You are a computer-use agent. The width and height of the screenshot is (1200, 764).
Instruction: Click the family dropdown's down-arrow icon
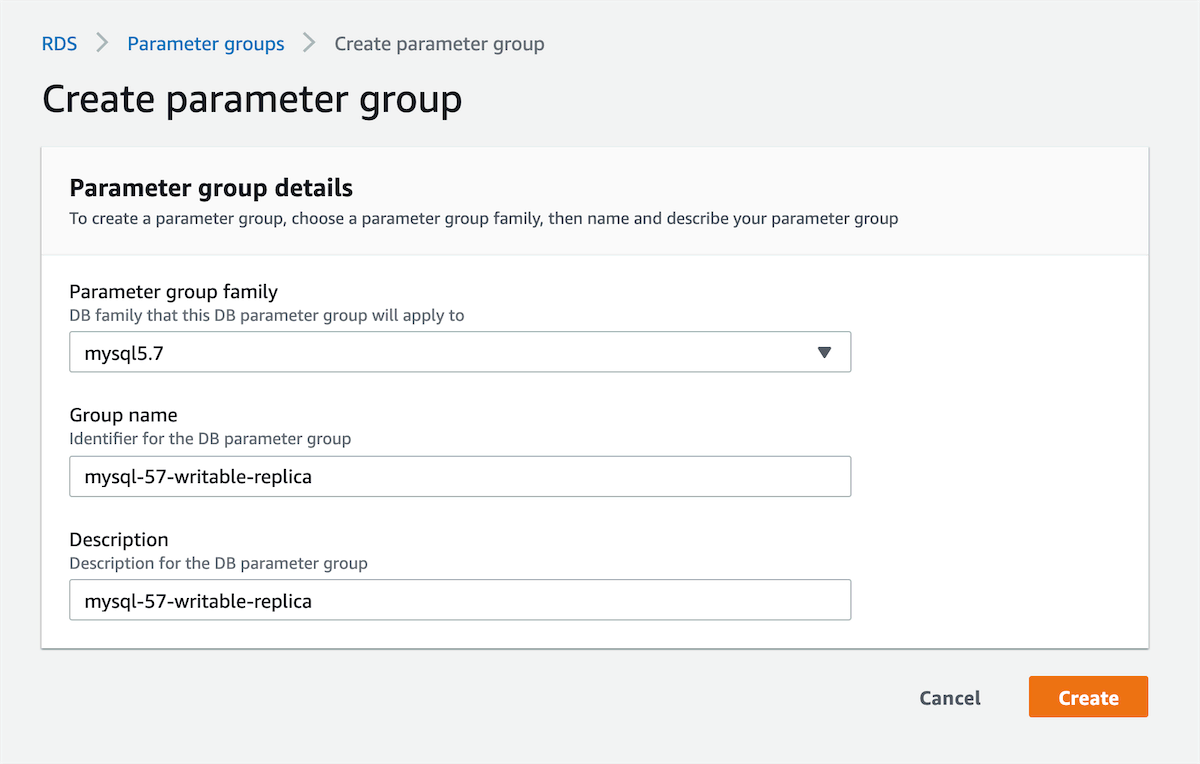click(x=824, y=352)
